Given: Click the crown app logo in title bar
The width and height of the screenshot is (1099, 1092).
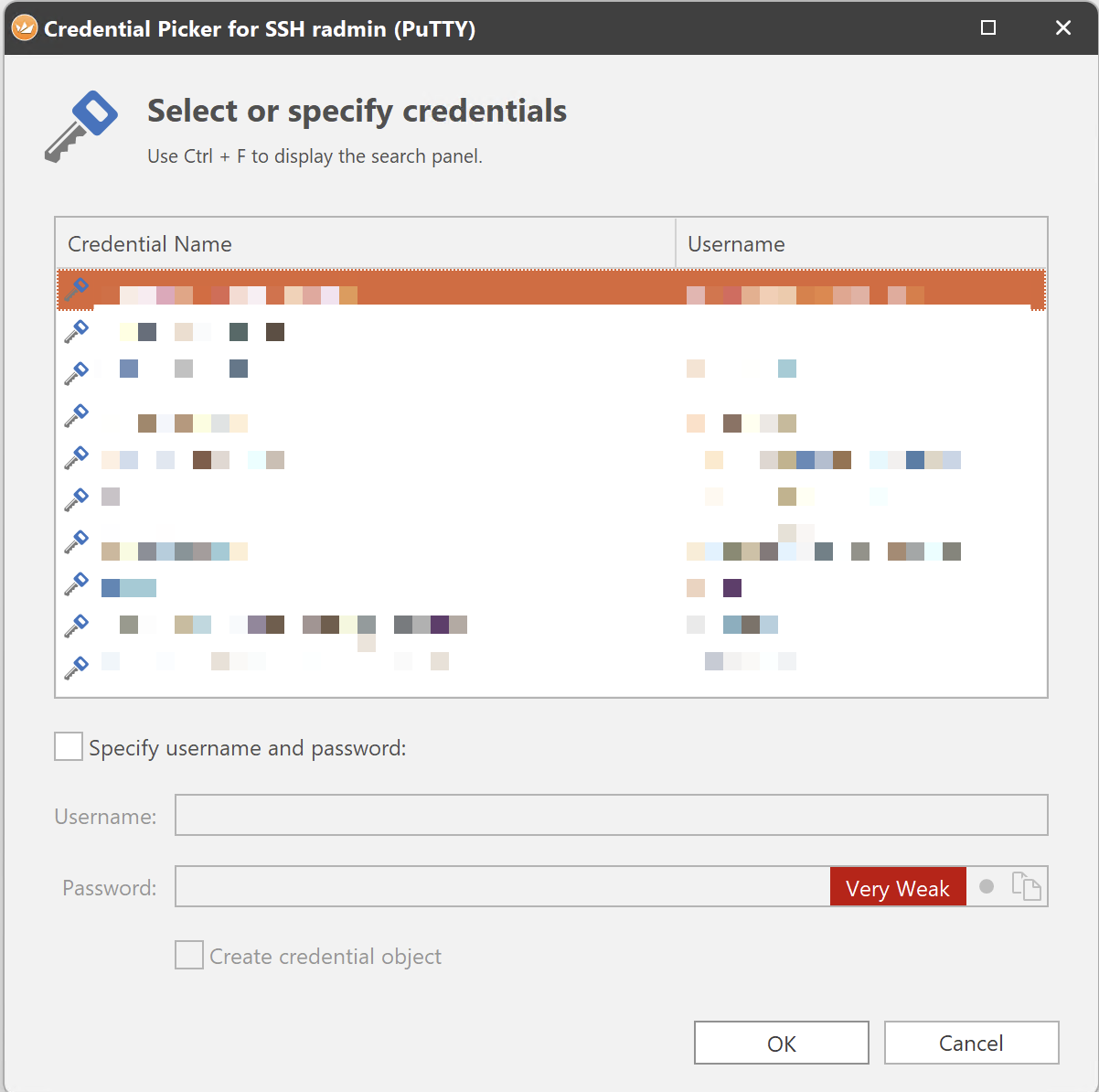Looking at the screenshot, I should tap(24, 28).
